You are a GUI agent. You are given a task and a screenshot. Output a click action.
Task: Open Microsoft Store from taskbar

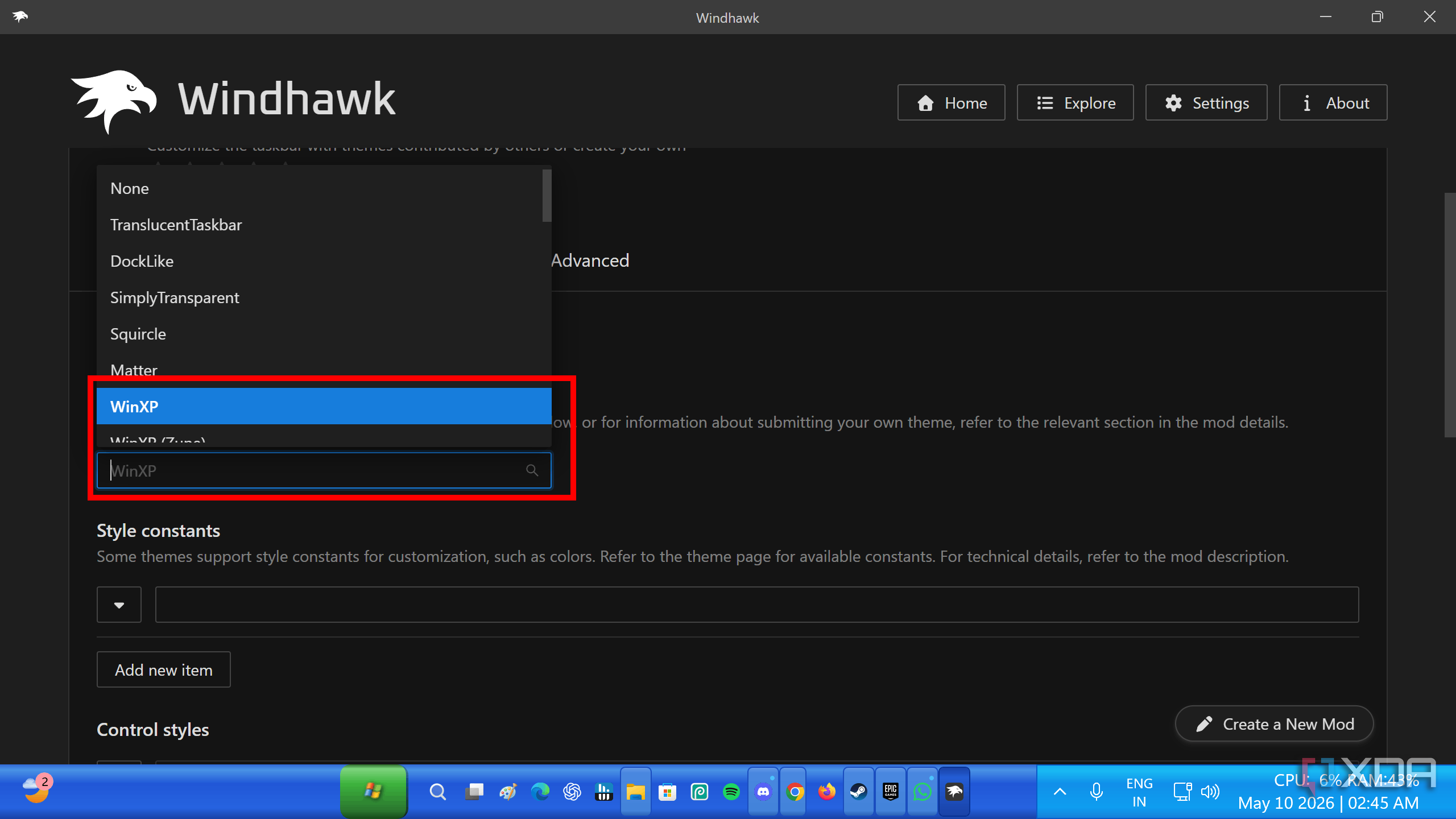click(x=667, y=792)
